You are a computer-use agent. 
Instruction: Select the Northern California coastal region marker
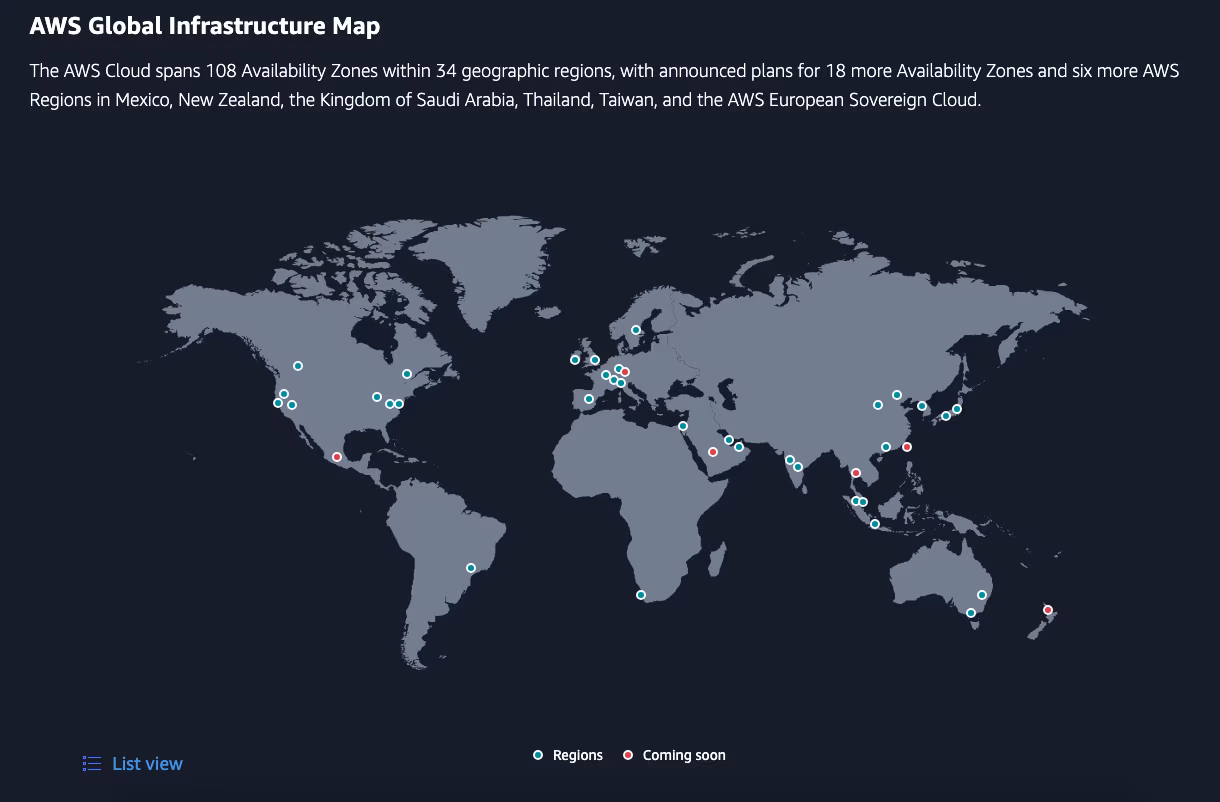tap(278, 403)
